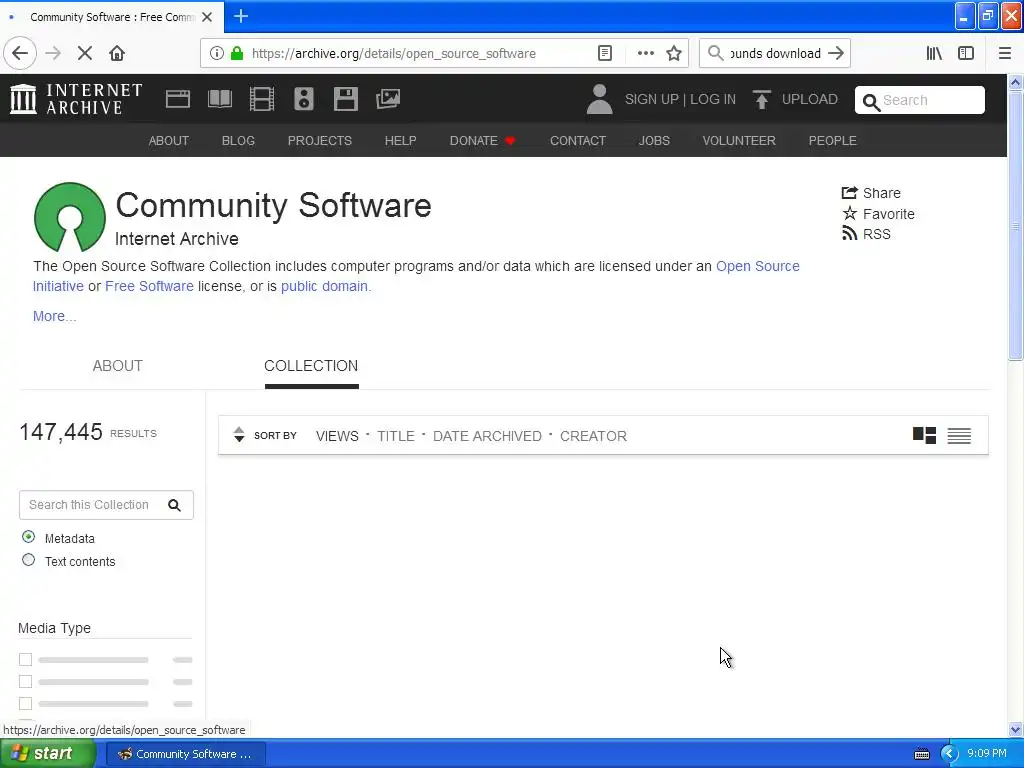Open the Windows start button
Viewport: 1024px width, 768px height.
click(47, 754)
